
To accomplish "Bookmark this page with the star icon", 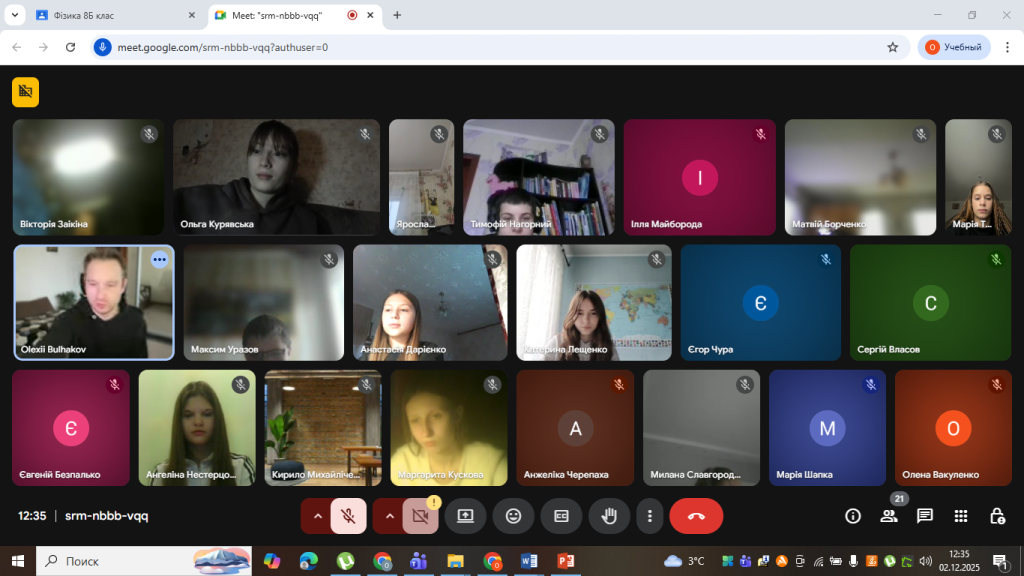I will (x=893, y=47).
